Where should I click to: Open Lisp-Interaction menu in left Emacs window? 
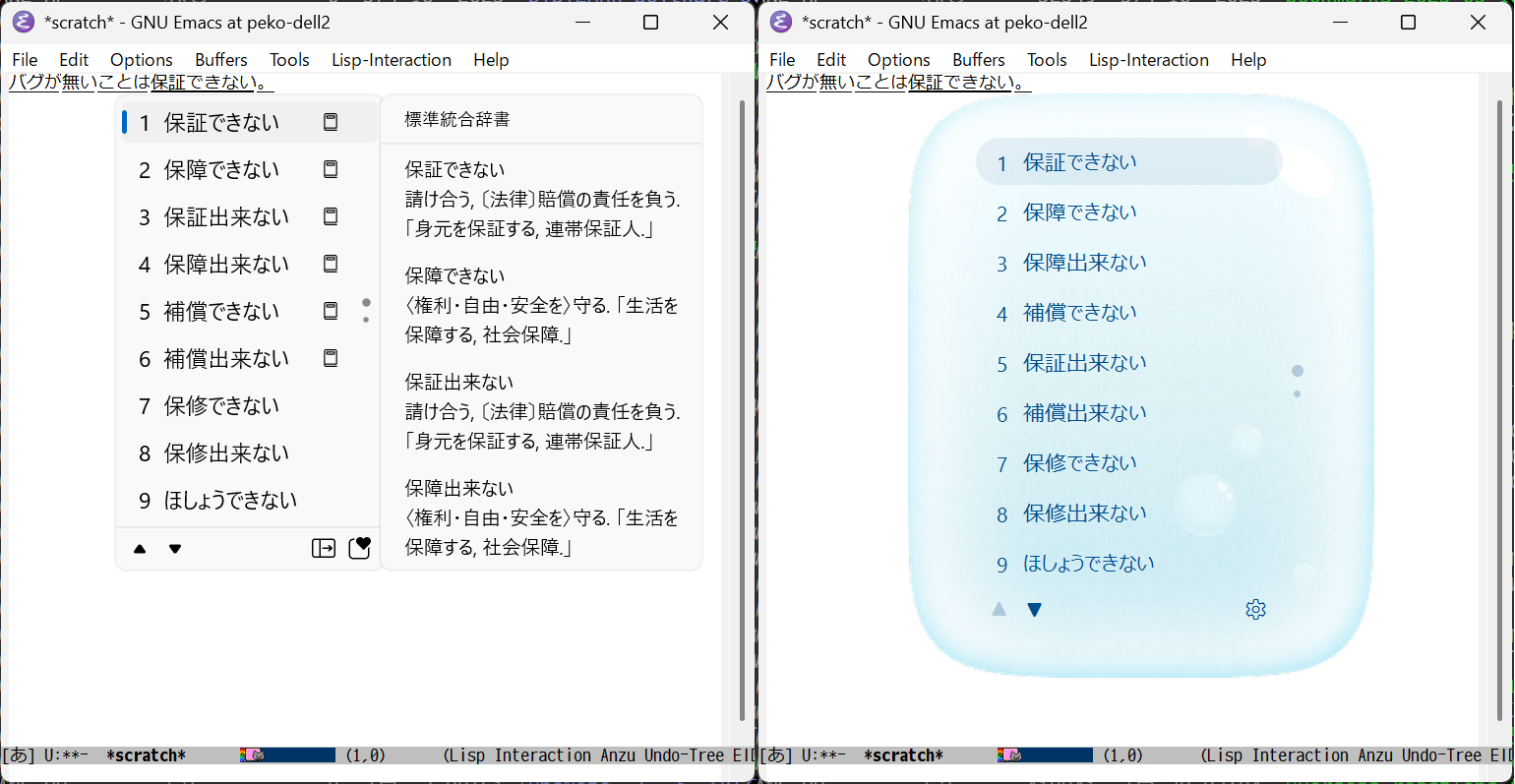[392, 60]
